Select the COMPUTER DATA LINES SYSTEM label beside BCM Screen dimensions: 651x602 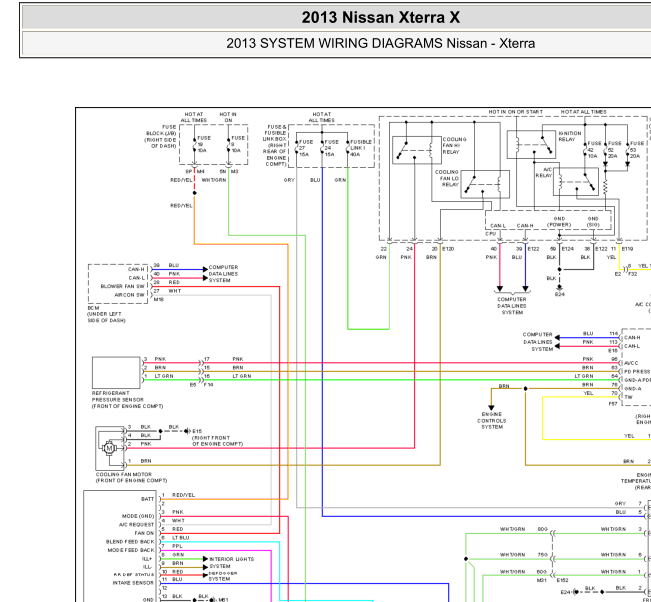[x=223, y=274]
